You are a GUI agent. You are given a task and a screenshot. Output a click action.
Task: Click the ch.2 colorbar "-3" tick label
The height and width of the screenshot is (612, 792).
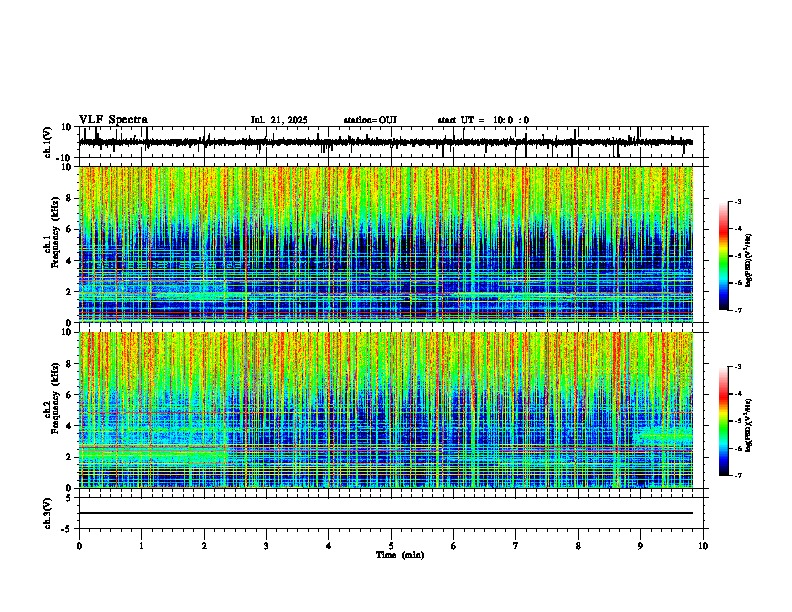737,367
